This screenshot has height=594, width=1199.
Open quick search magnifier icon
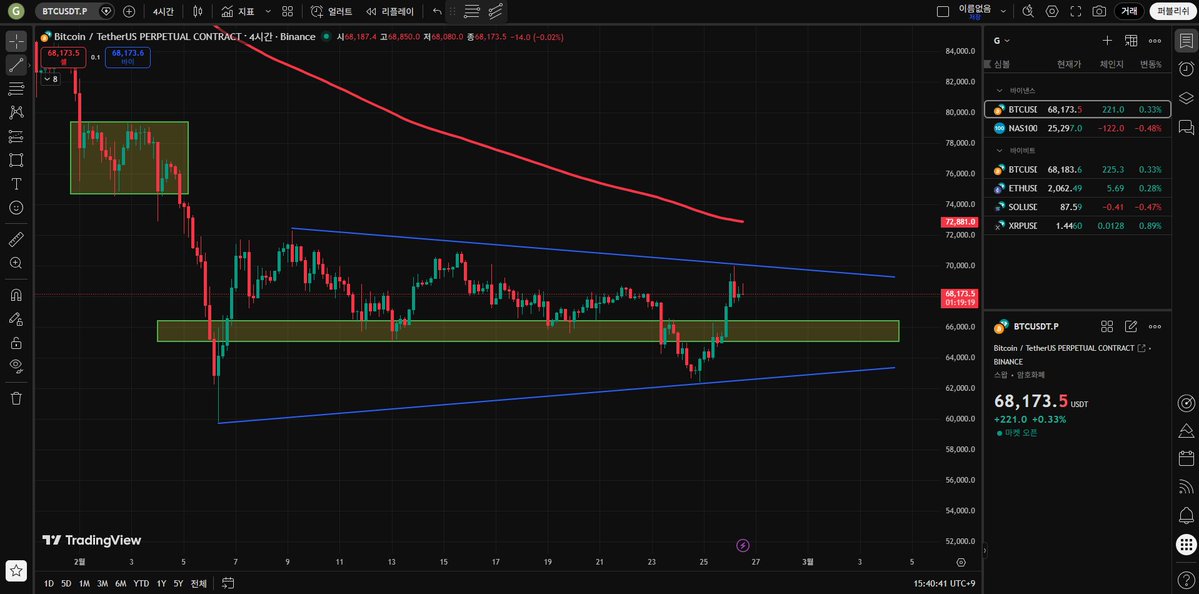point(1028,11)
